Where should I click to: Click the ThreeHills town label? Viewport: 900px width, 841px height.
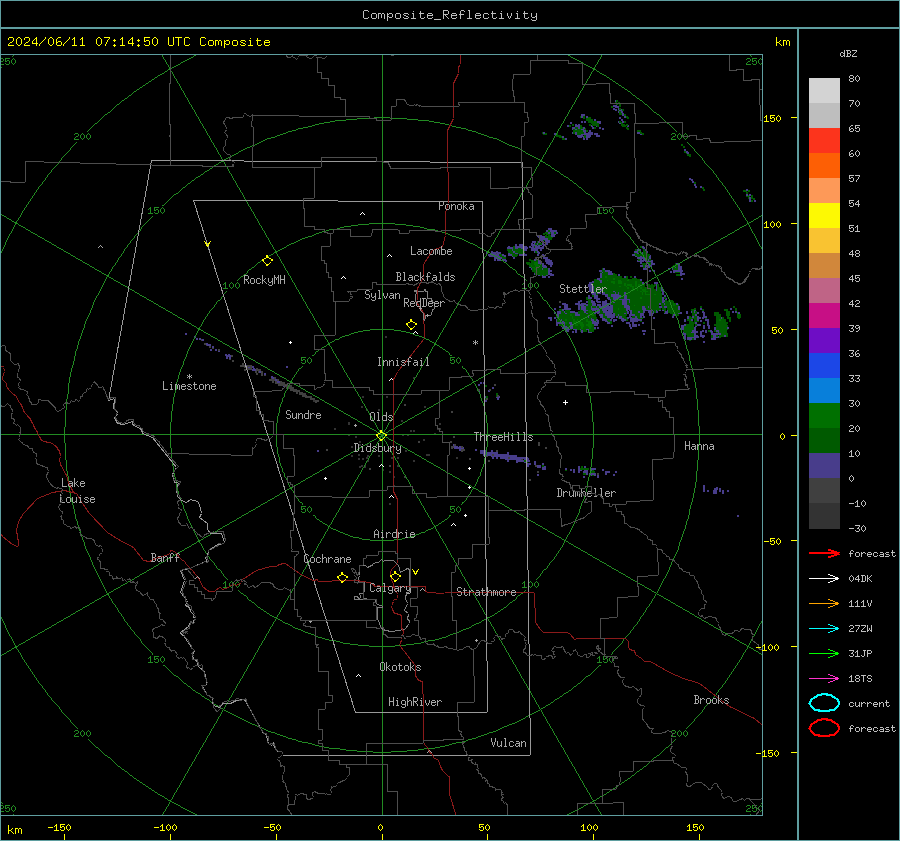503,437
